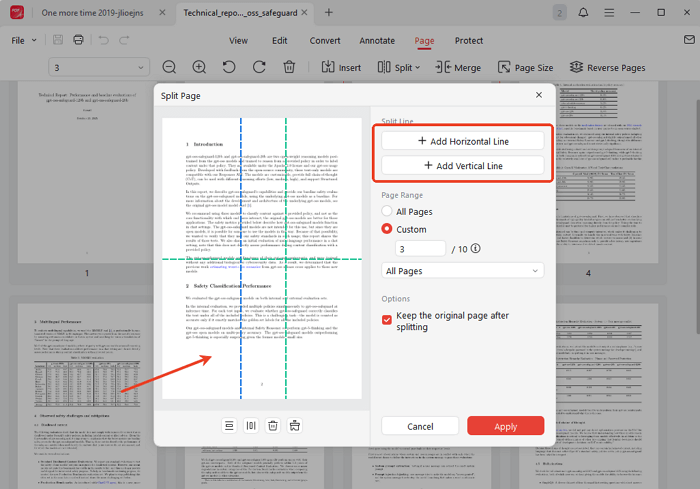Open the hamburger menu icon

609,13
